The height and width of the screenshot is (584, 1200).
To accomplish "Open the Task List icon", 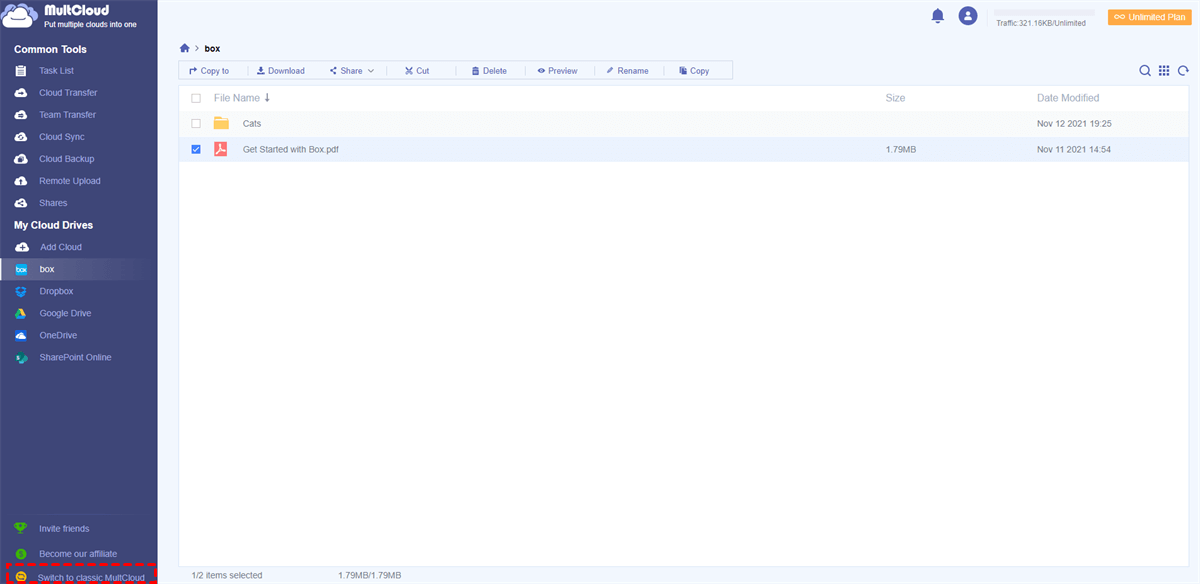I will click(x=21, y=71).
